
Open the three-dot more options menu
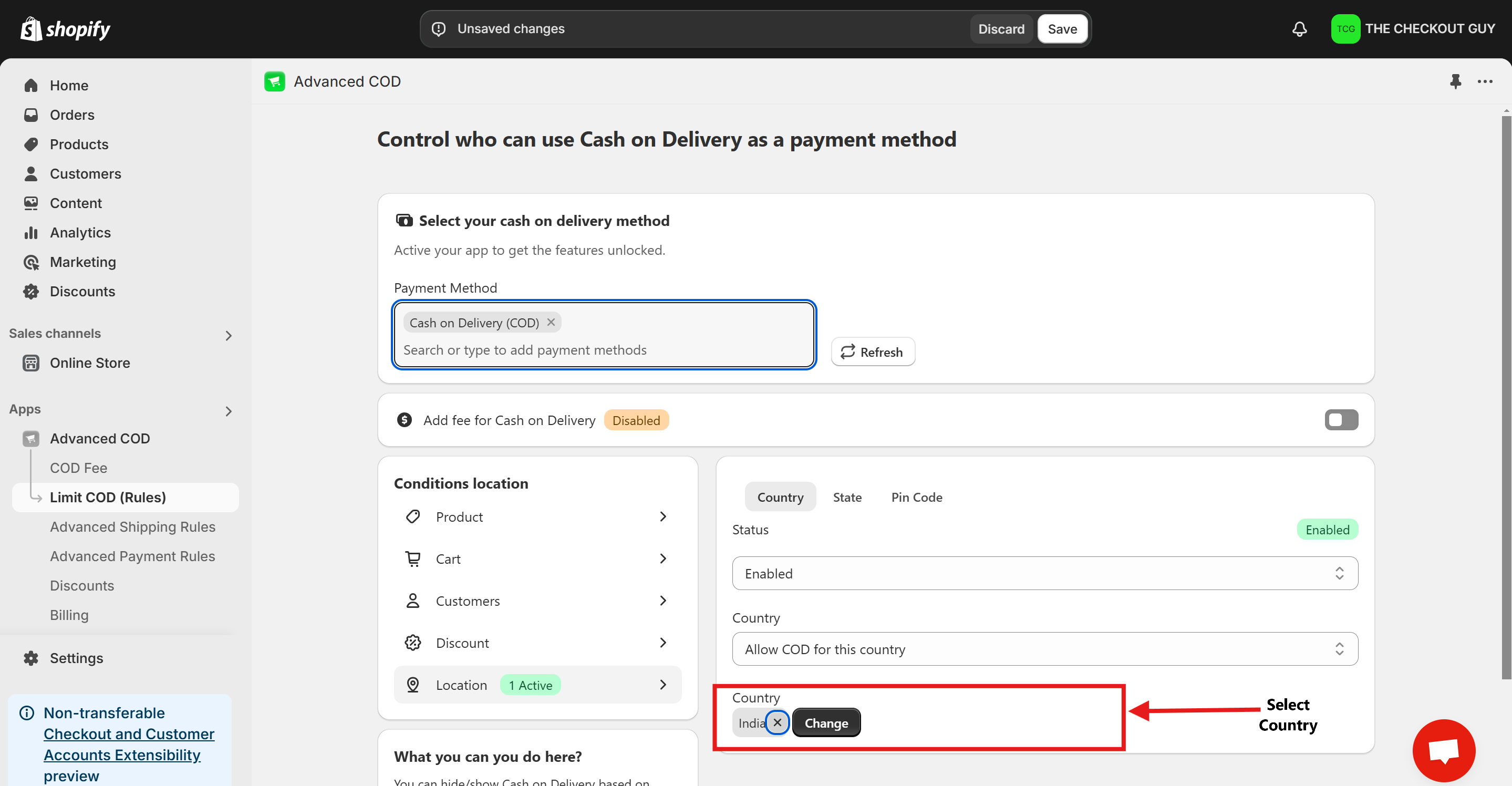click(1485, 81)
